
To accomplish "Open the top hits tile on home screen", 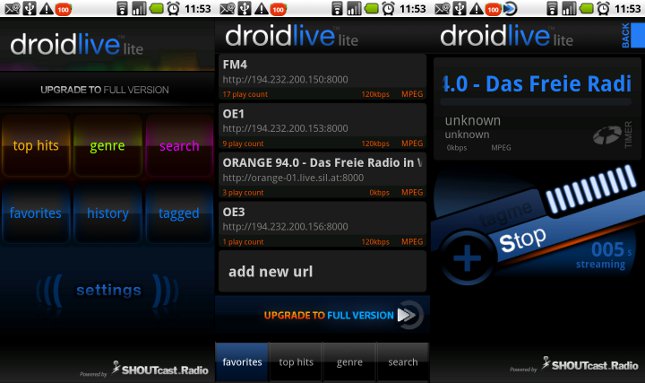I will coord(36,146).
